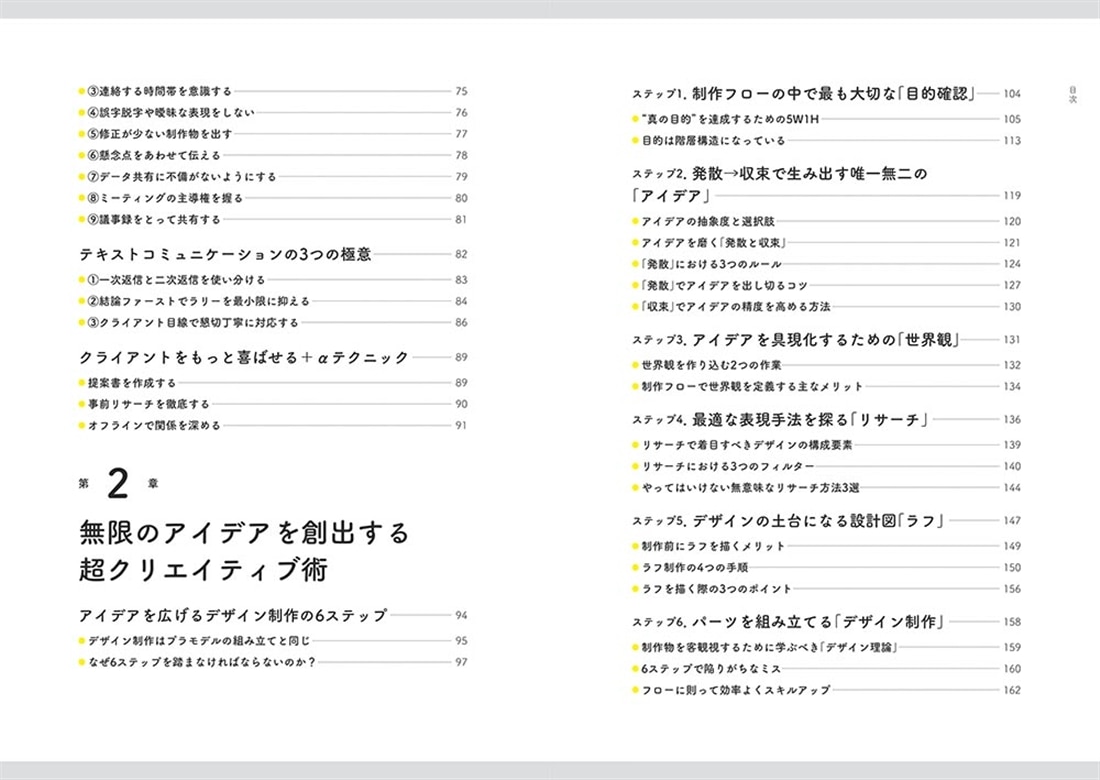Select 'デザイン制作はプラモデルの組み立てと同じ'
This screenshot has width=1100, height=780.
199,641
